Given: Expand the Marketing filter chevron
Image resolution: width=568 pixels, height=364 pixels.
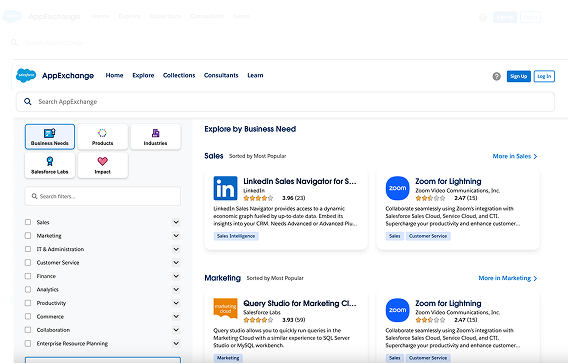Looking at the screenshot, I should click(x=176, y=235).
